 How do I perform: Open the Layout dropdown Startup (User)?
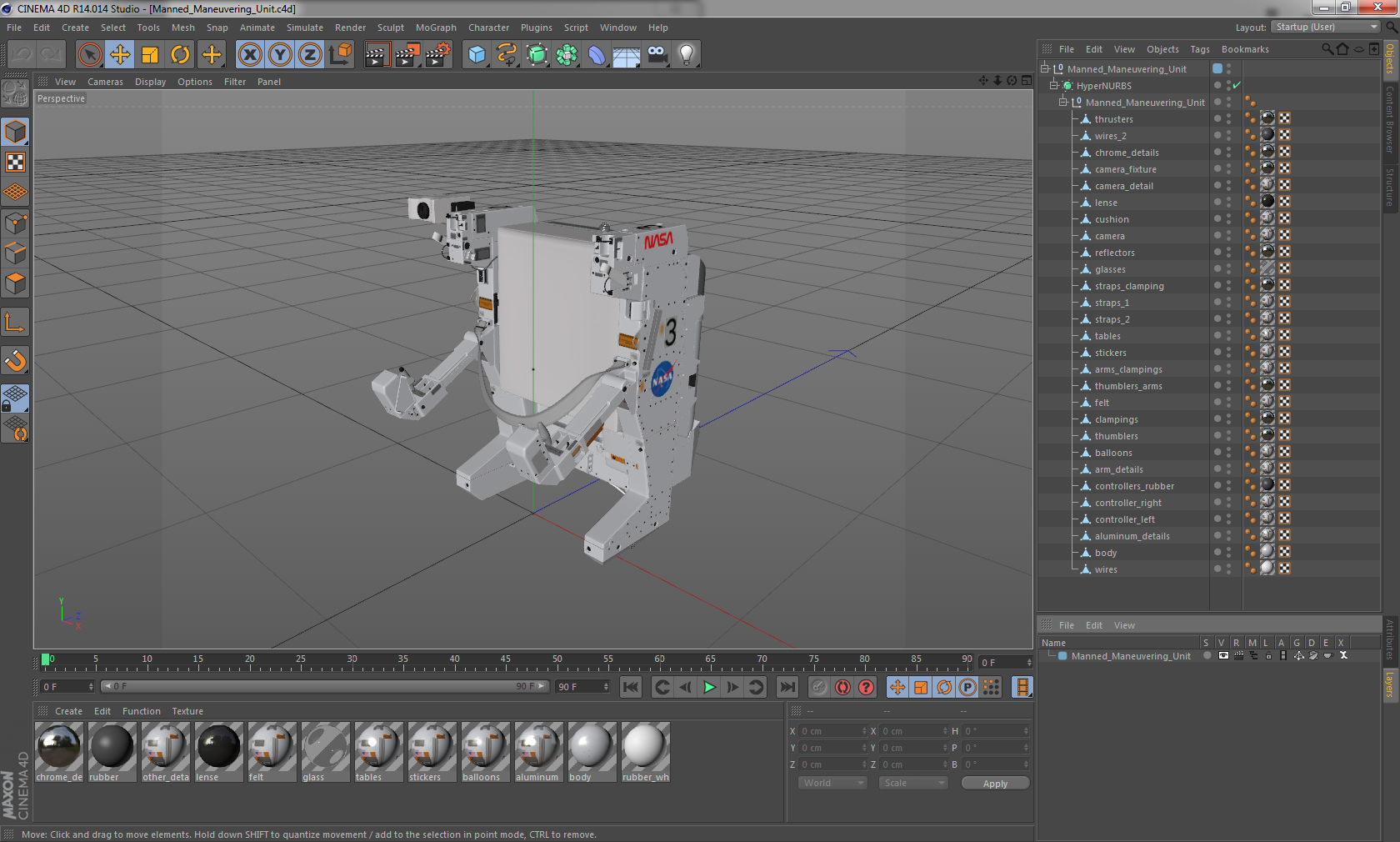(1326, 27)
